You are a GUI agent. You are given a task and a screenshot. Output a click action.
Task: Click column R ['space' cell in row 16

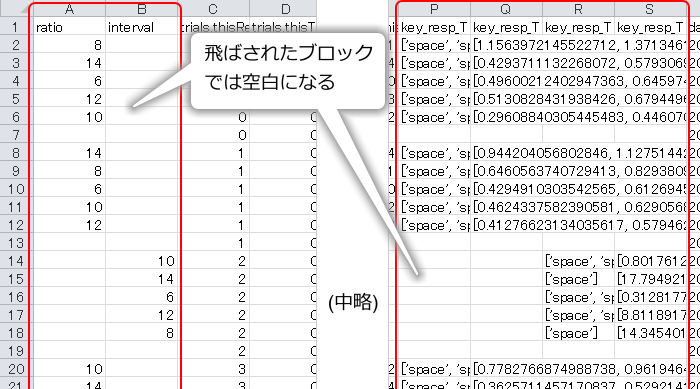(x=579, y=297)
